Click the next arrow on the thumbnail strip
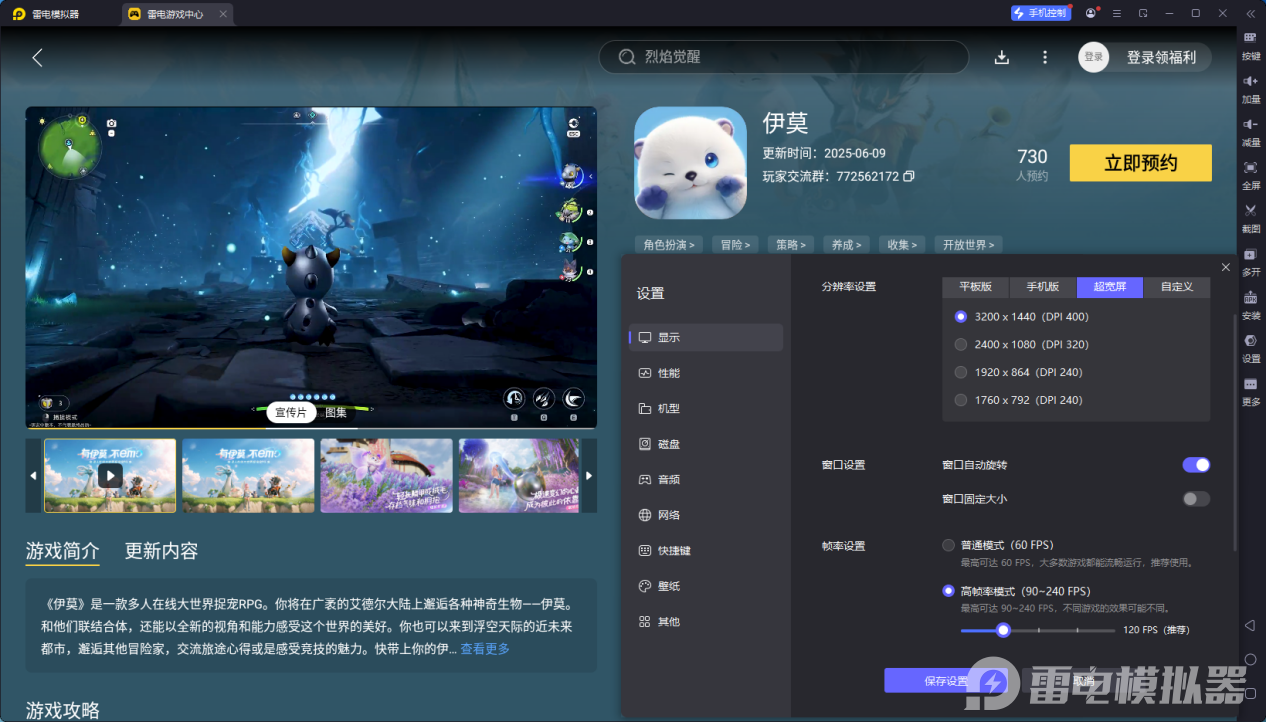1266x722 pixels. tap(589, 475)
